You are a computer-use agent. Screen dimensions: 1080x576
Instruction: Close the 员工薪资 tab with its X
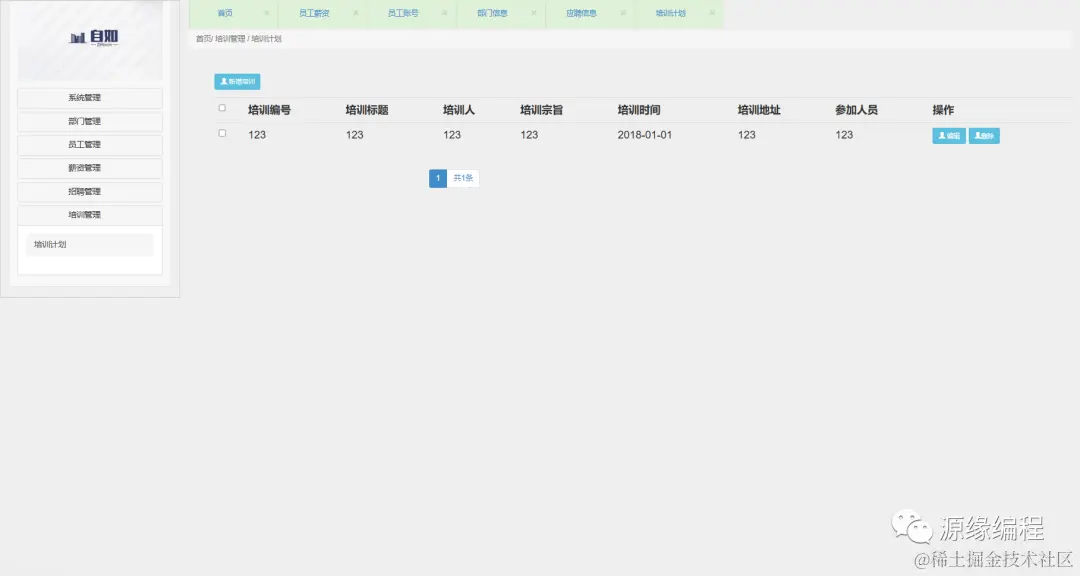tap(355, 13)
